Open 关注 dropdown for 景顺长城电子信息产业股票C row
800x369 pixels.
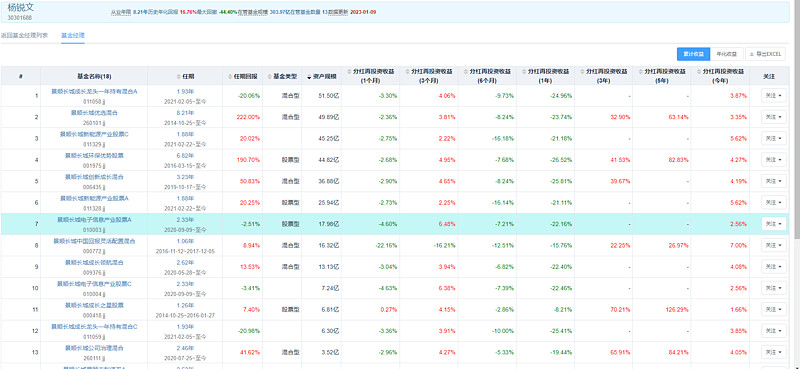click(774, 288)
